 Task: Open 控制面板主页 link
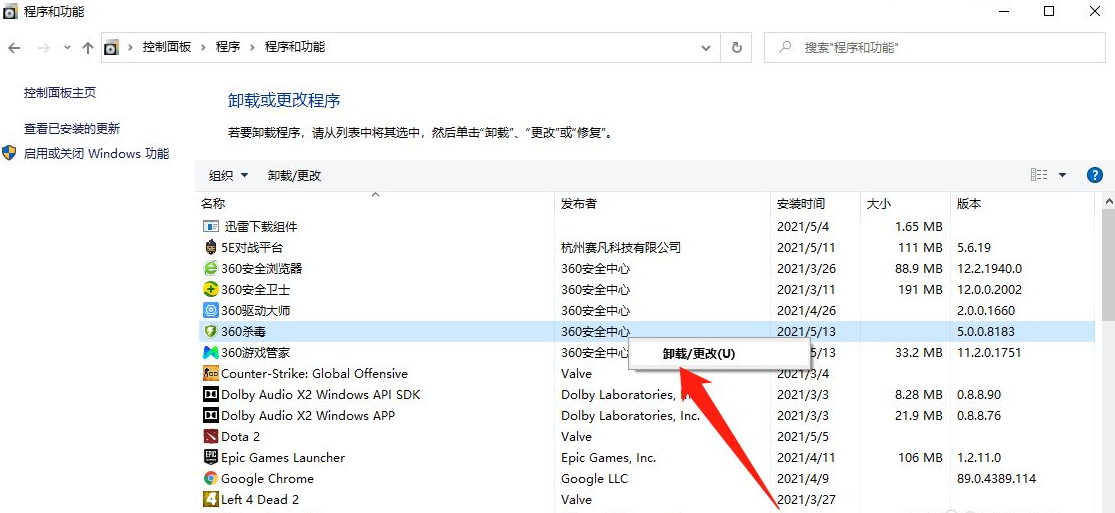(60, 92)
